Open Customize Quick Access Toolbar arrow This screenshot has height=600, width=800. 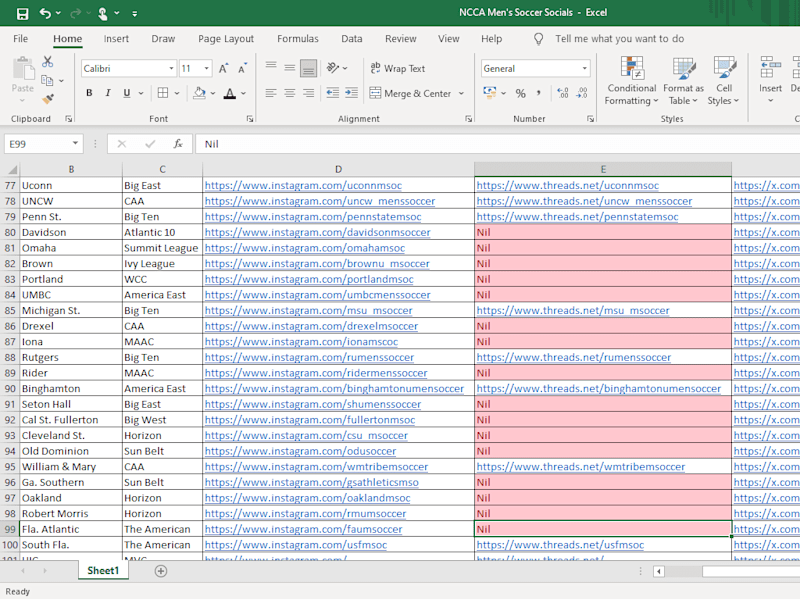135,14
